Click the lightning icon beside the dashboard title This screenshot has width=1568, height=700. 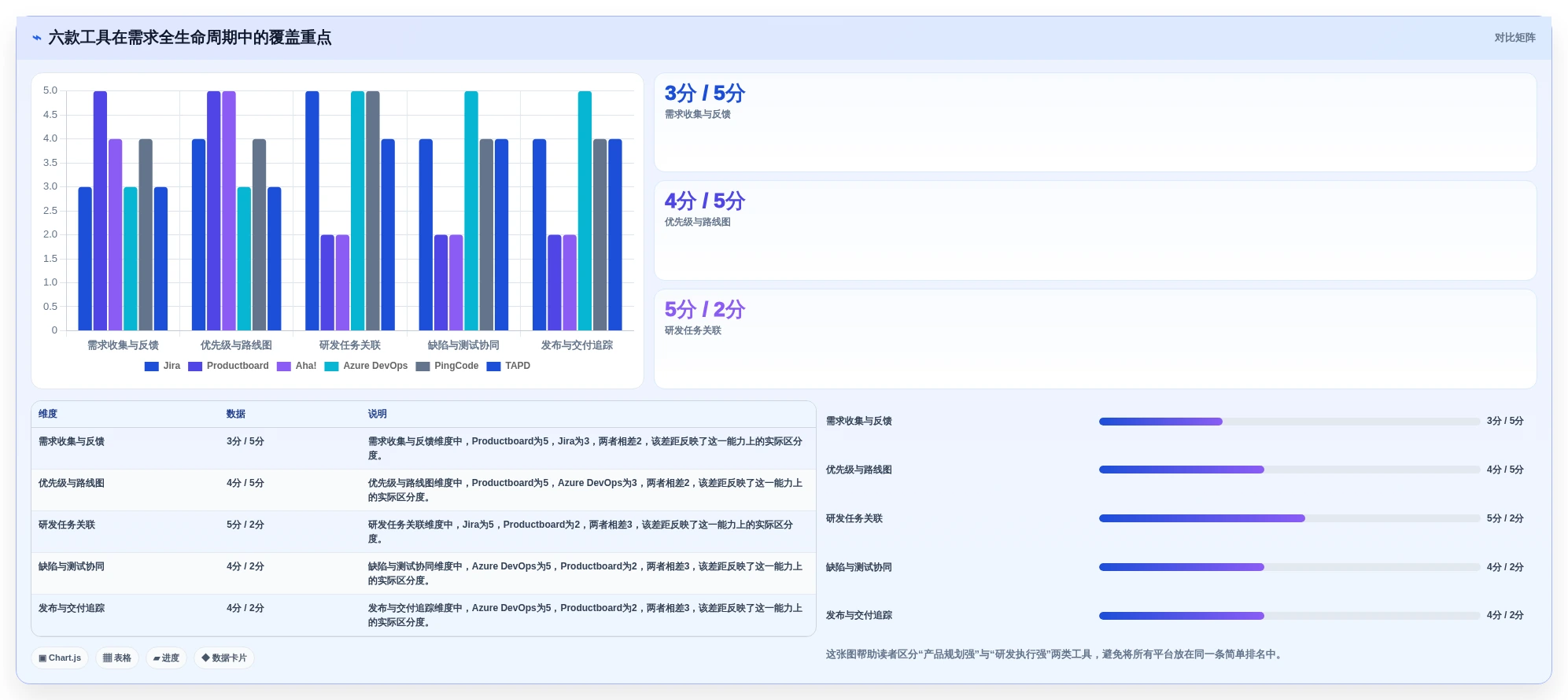click(37, 38)
